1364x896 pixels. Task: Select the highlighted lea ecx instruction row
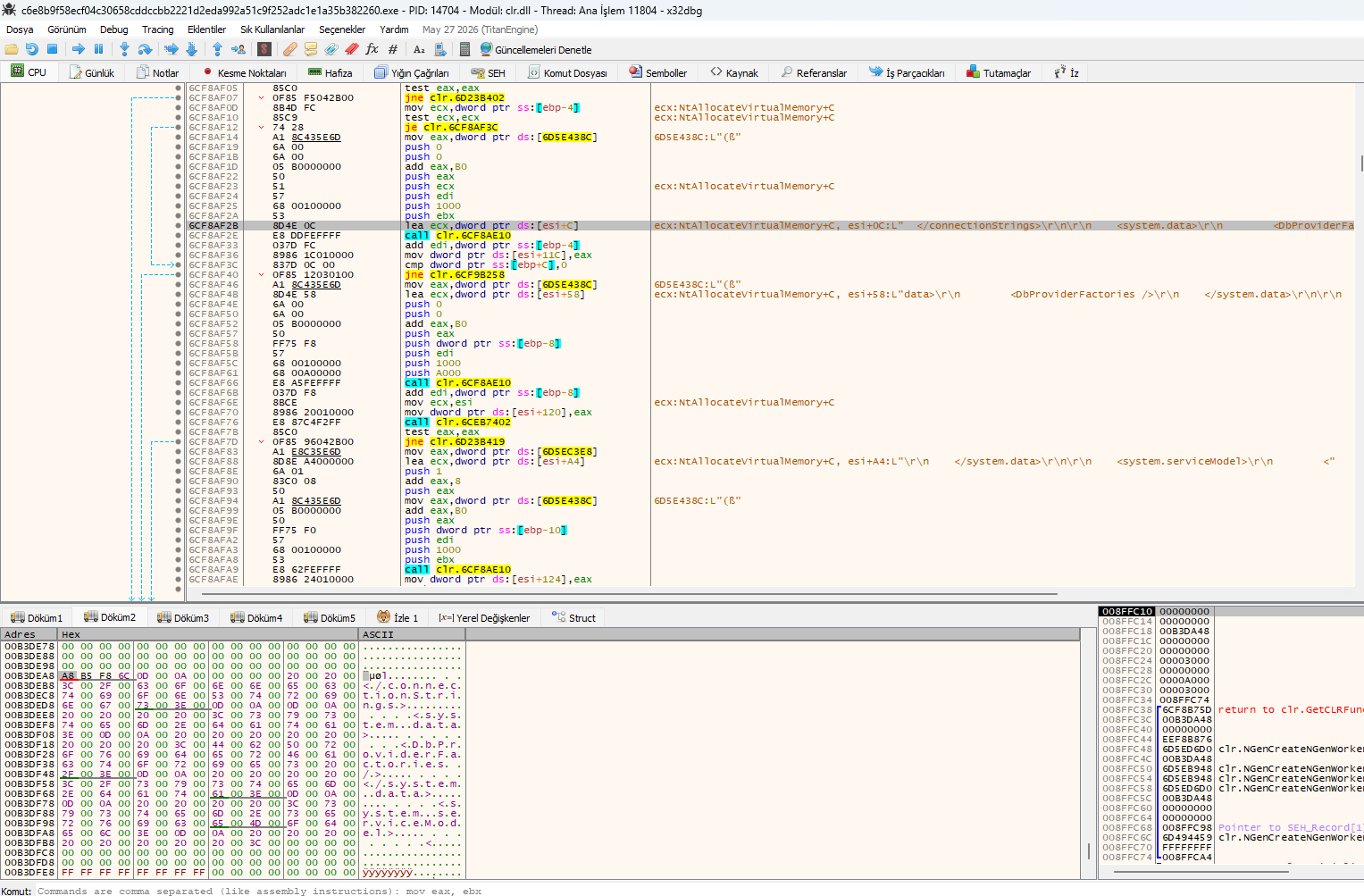click(x=772, y=226)
